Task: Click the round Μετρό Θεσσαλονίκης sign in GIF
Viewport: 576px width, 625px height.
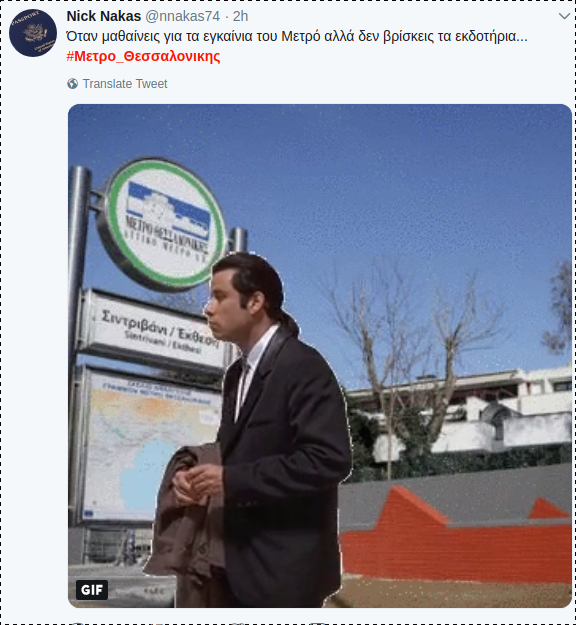Action: 161,224
